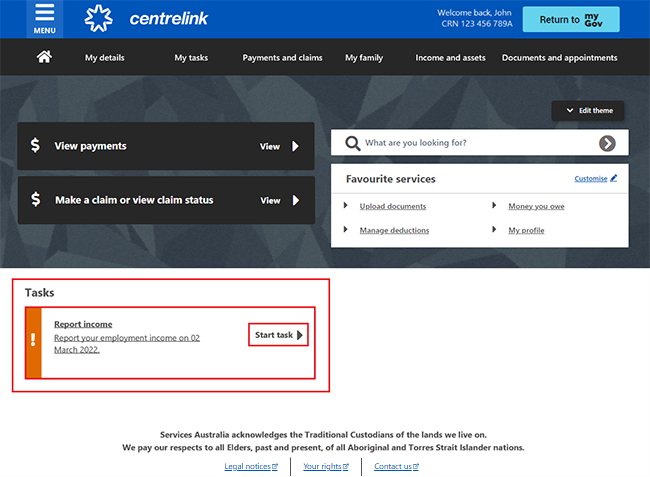Open Manage deductions link
Viewport: 650px width, 477px height.
click(x=394, y=230)
